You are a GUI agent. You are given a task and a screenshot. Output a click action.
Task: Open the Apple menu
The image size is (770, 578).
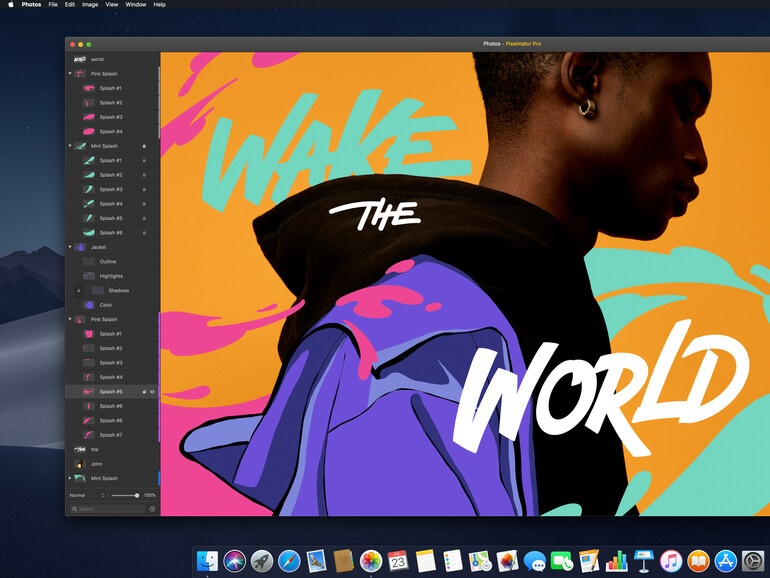(x=11, y=4)
